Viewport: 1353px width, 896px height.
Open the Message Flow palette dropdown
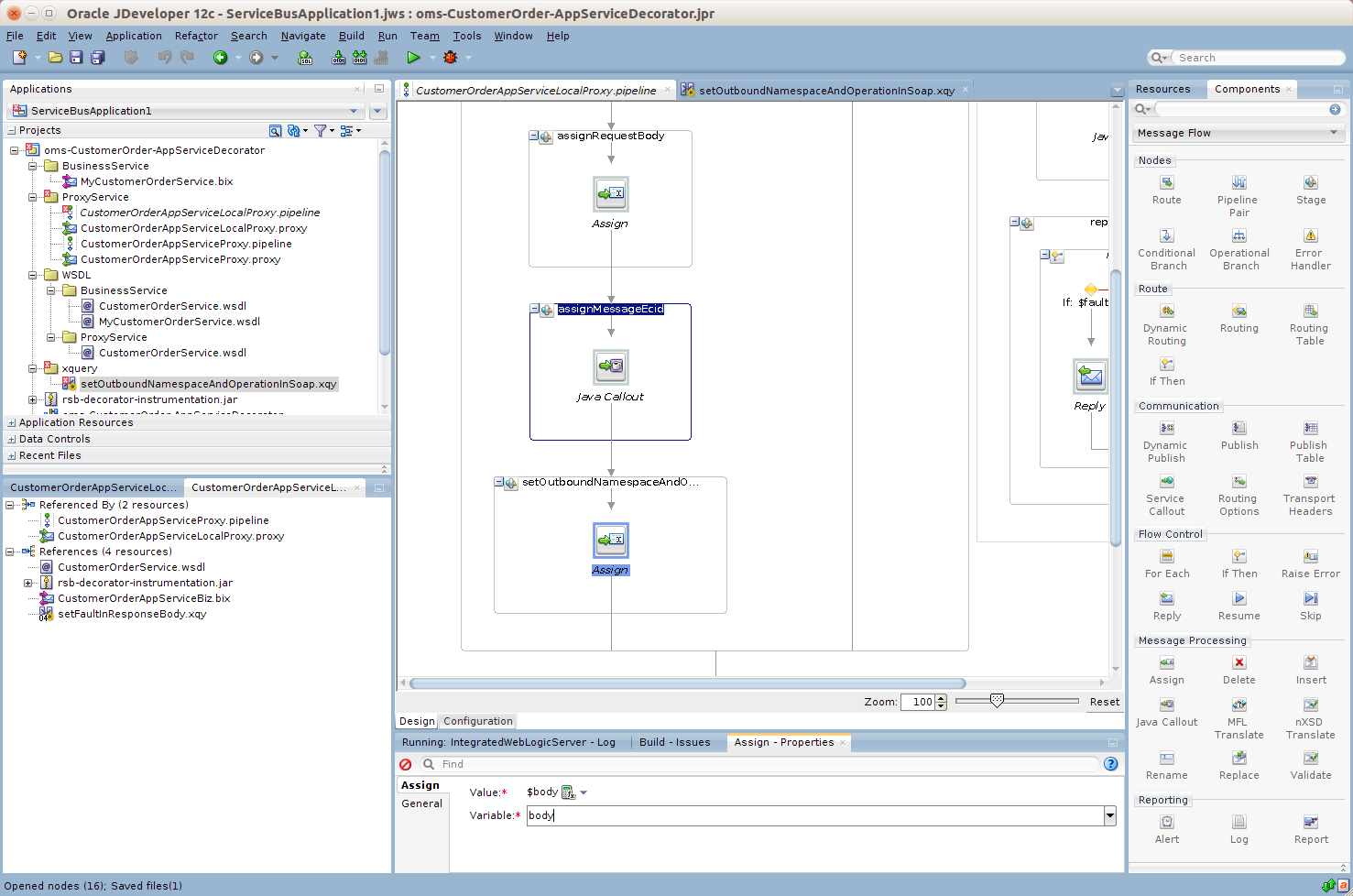[1333, 133]
